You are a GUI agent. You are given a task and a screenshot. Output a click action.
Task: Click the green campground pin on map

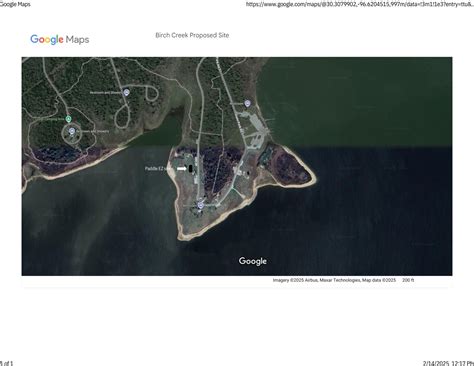tap(68, 119)
